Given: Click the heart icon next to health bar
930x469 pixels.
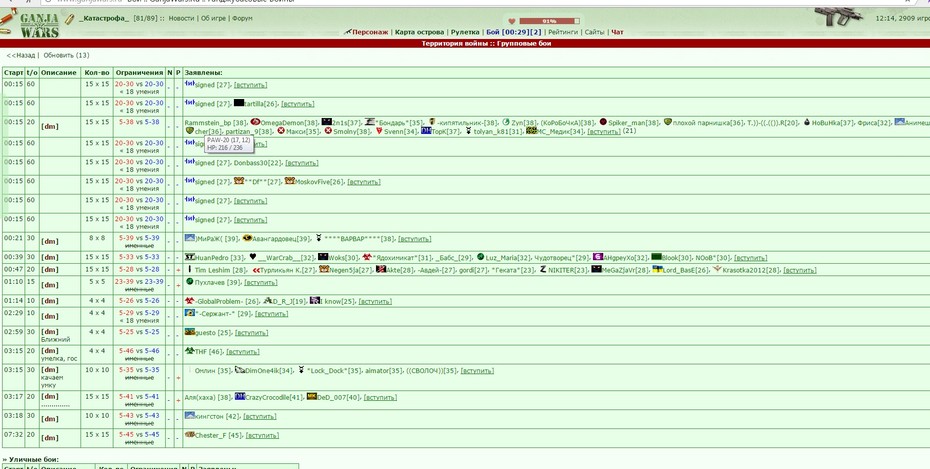Looking at the screenshot, I should [512, 21].
